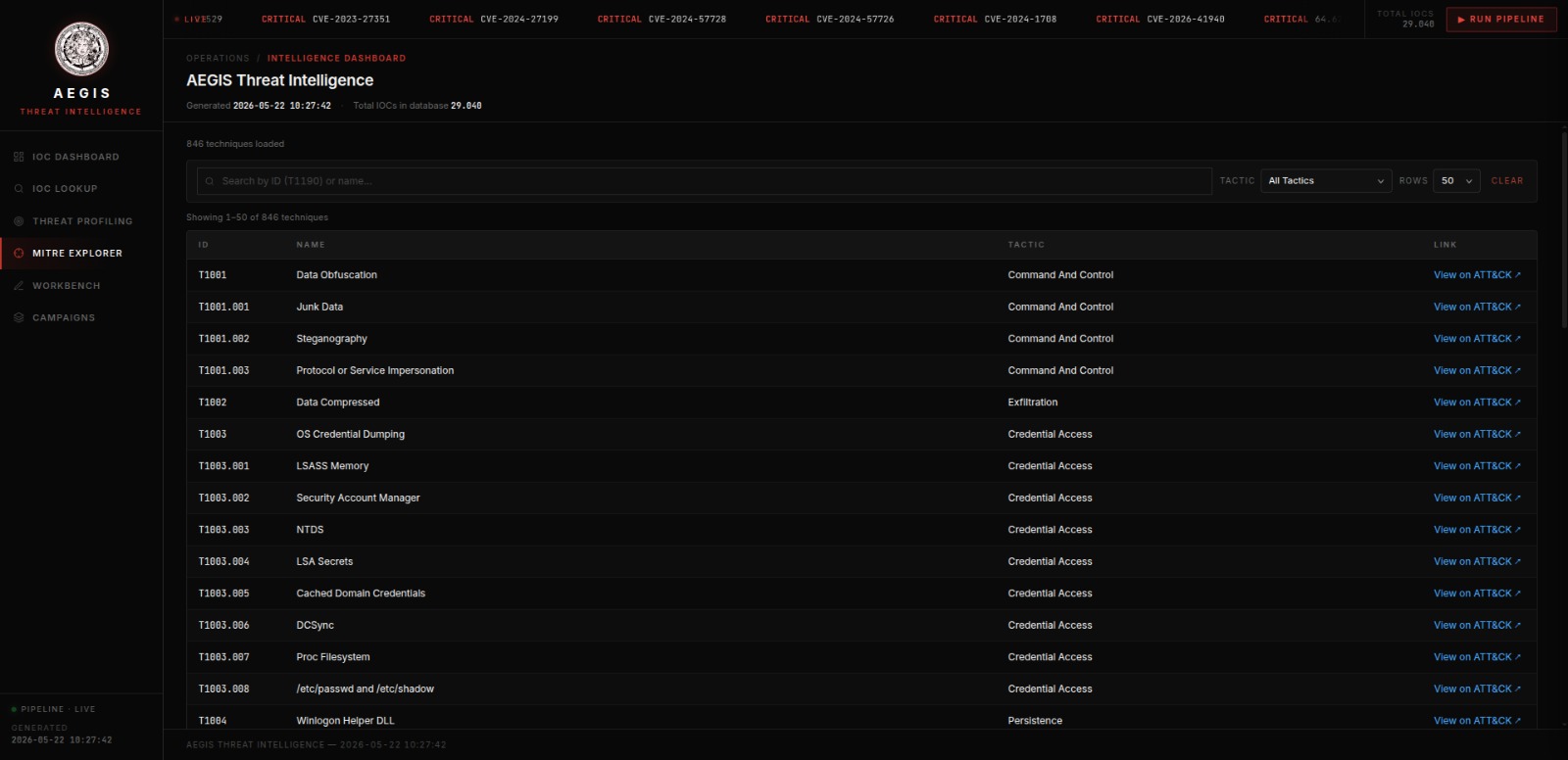Viewport: 1568px width, 760px height.
Task: Click the ID column header
Action: pos(204,245)
